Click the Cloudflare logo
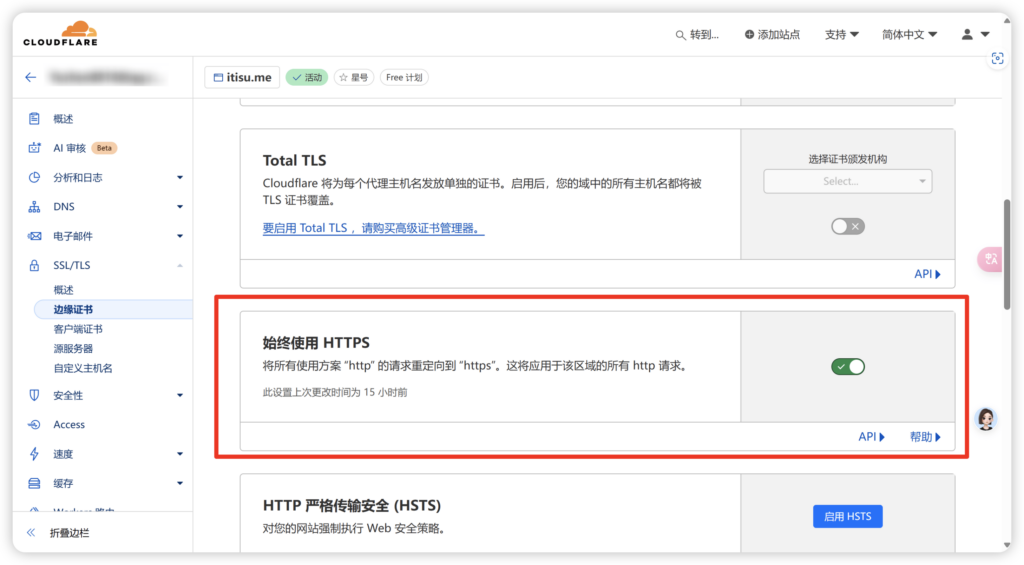The width and height of the screenshot is (1024, 565). 60,33
